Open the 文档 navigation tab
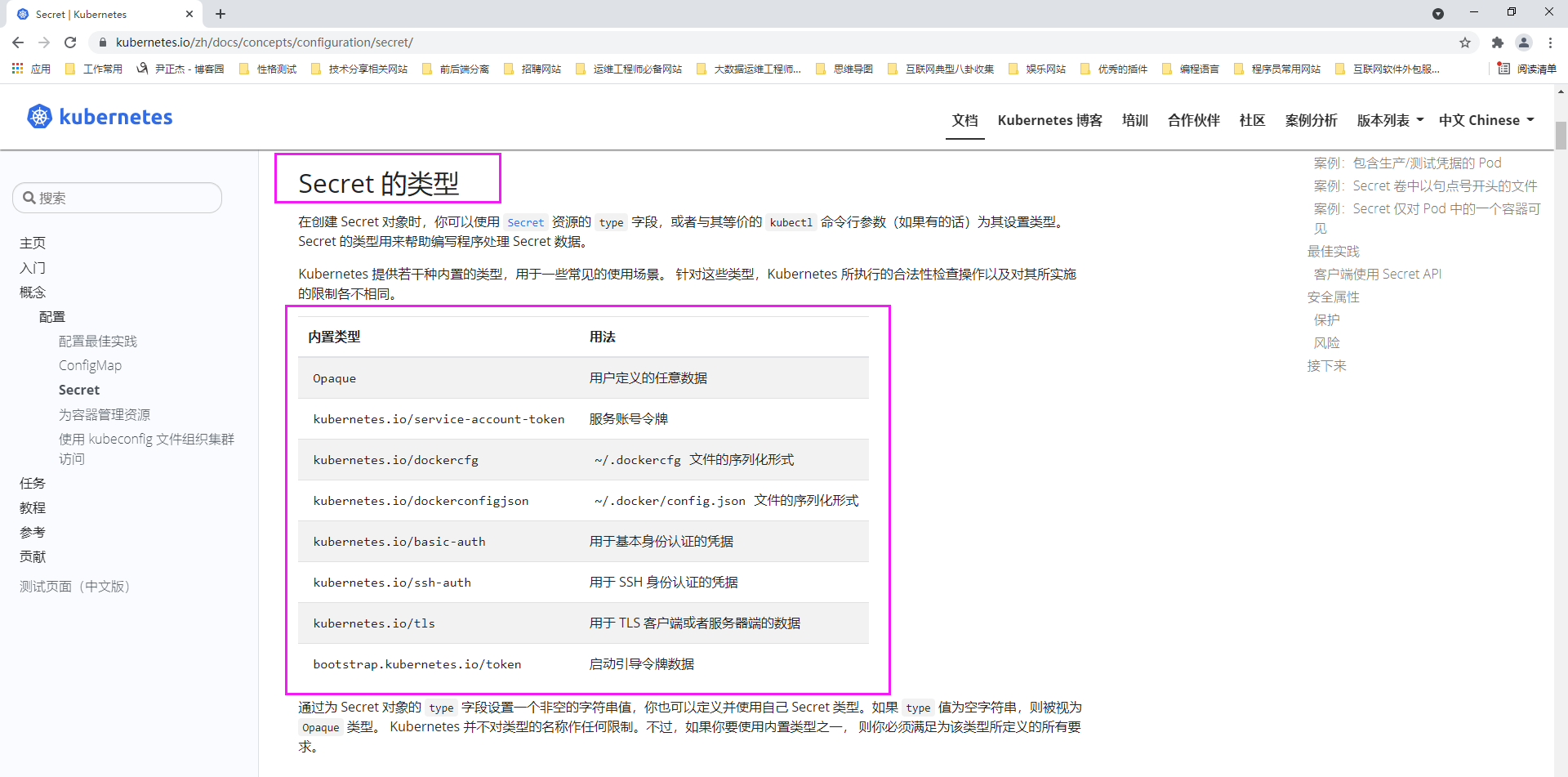The width and height of the screenshot is (1568, 777). [x=964, y=120]
